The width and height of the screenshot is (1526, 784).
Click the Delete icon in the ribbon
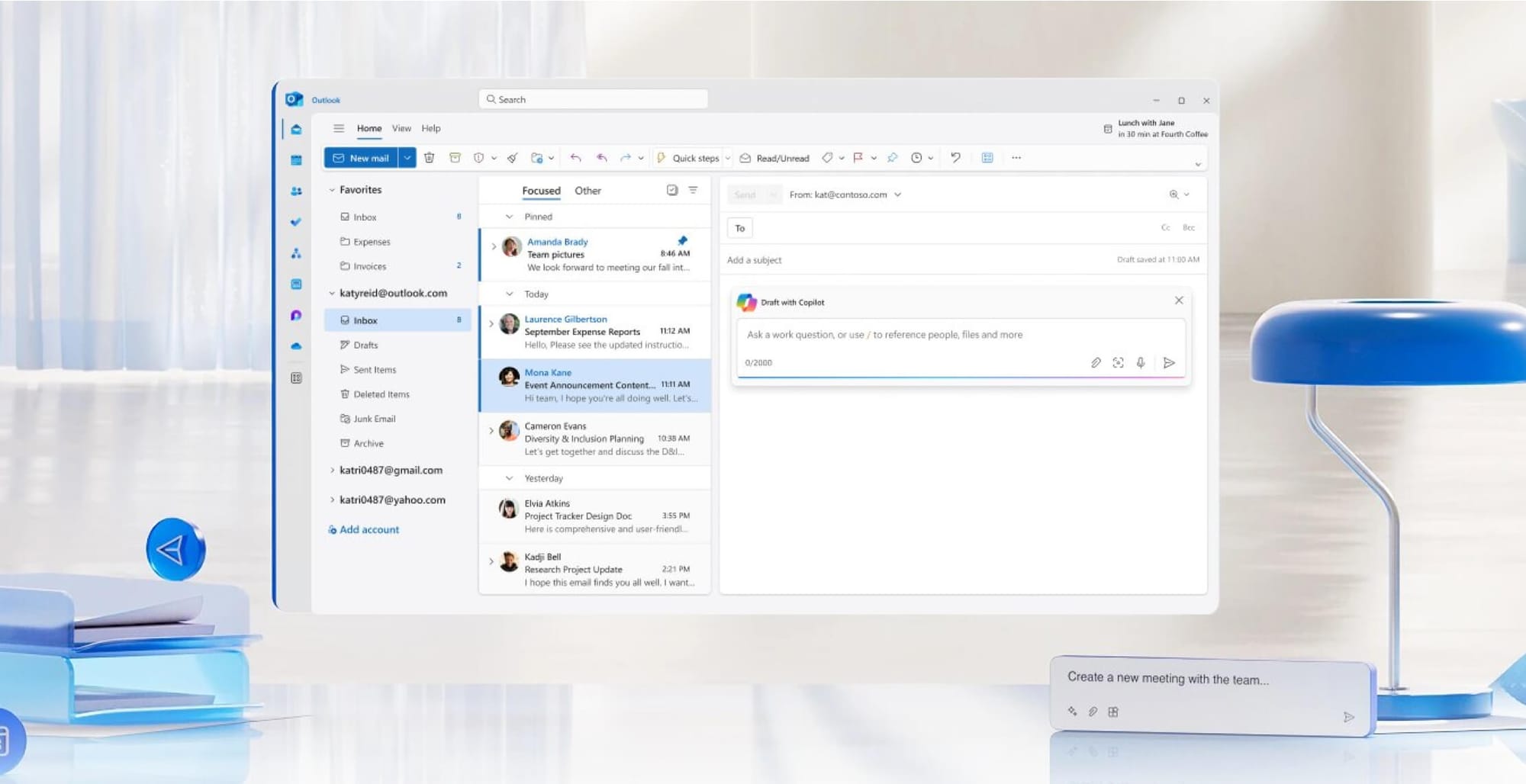click(x=430, y=158)
